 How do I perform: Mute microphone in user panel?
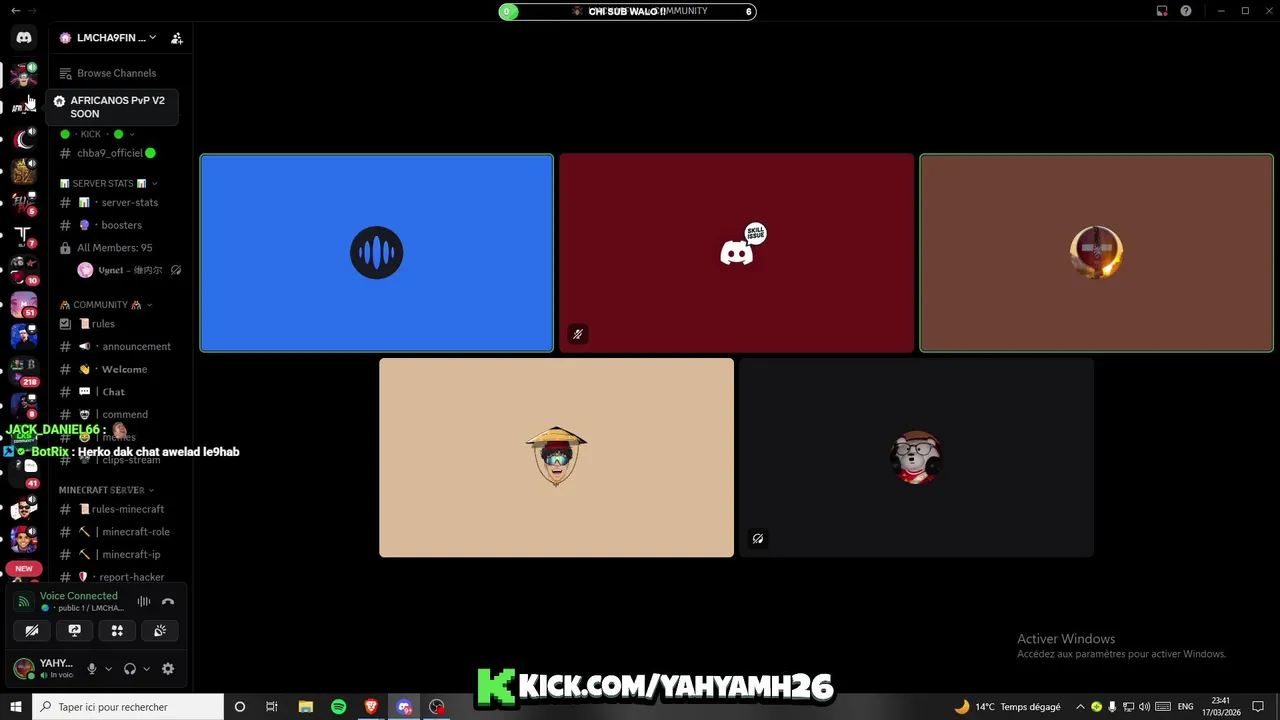92,669
